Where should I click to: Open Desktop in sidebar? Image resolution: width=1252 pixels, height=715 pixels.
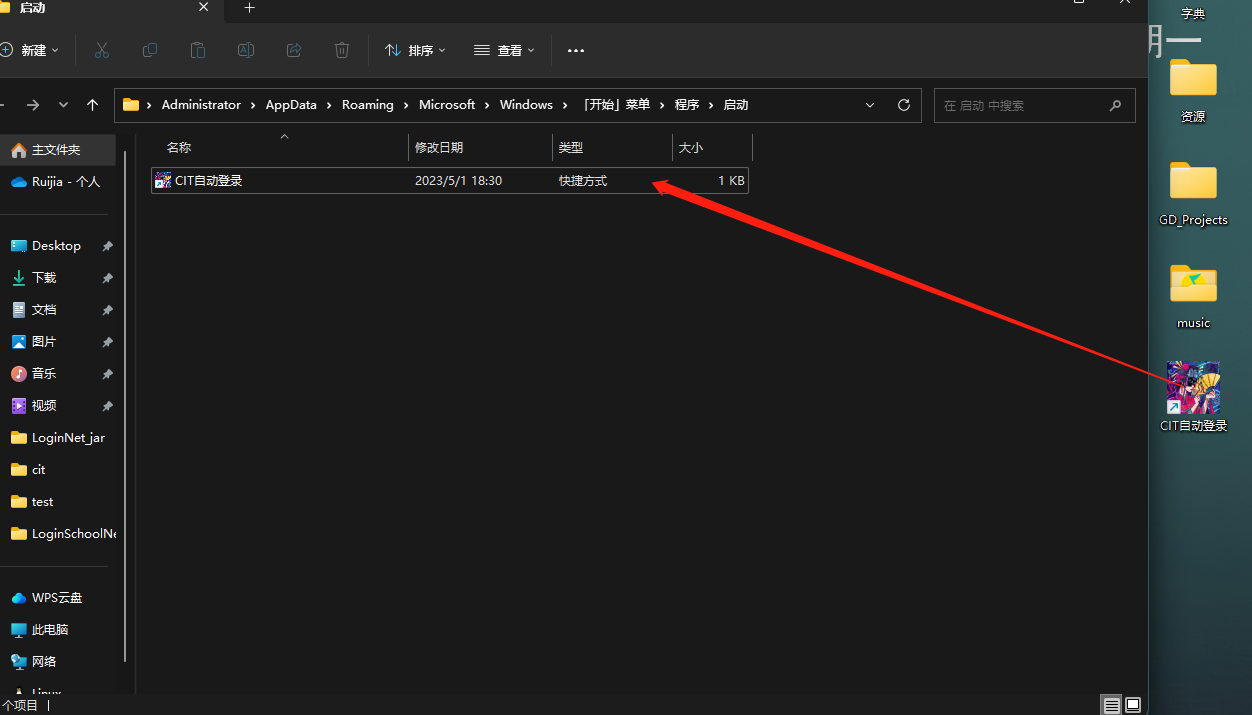[58, 246]
